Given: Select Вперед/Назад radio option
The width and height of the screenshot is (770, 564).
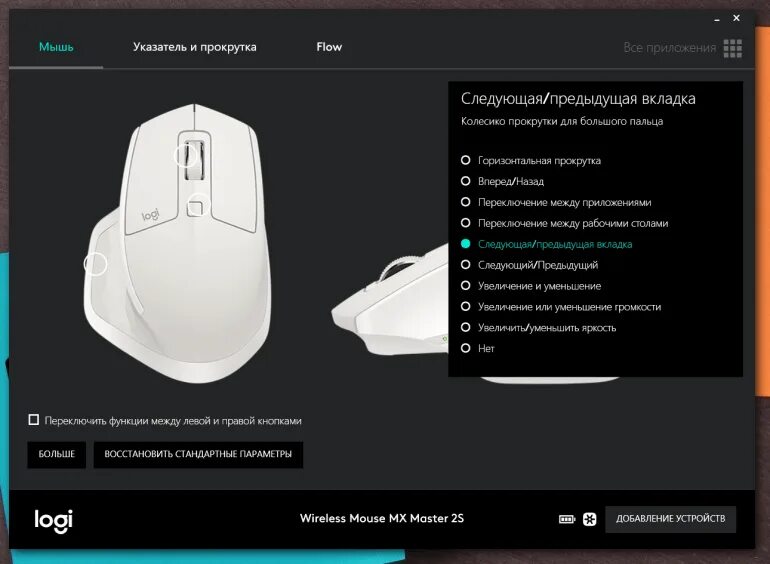Looking at the screenshot, I should coord(502,181).
